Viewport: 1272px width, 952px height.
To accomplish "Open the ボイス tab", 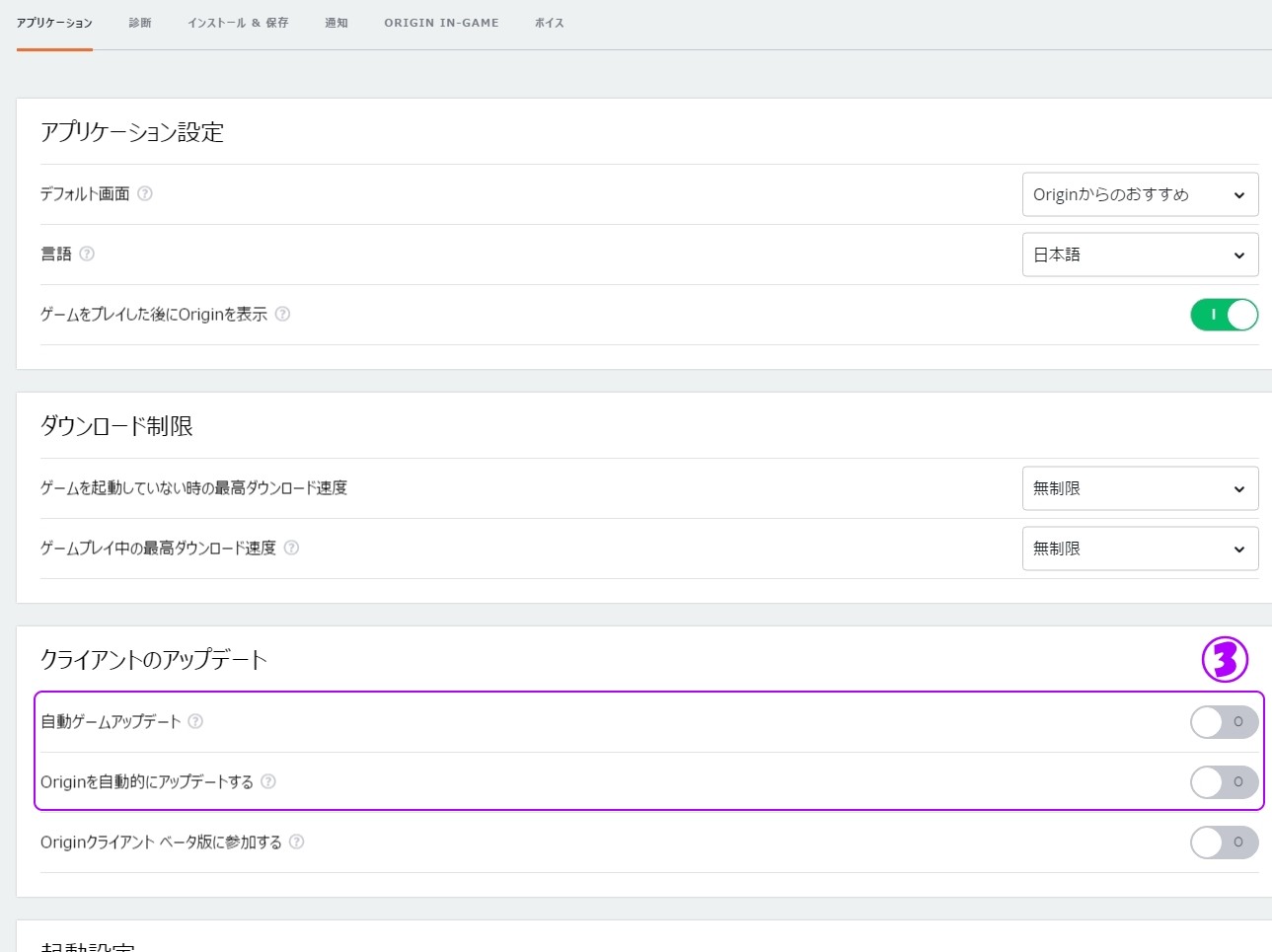I will (550, 23).
